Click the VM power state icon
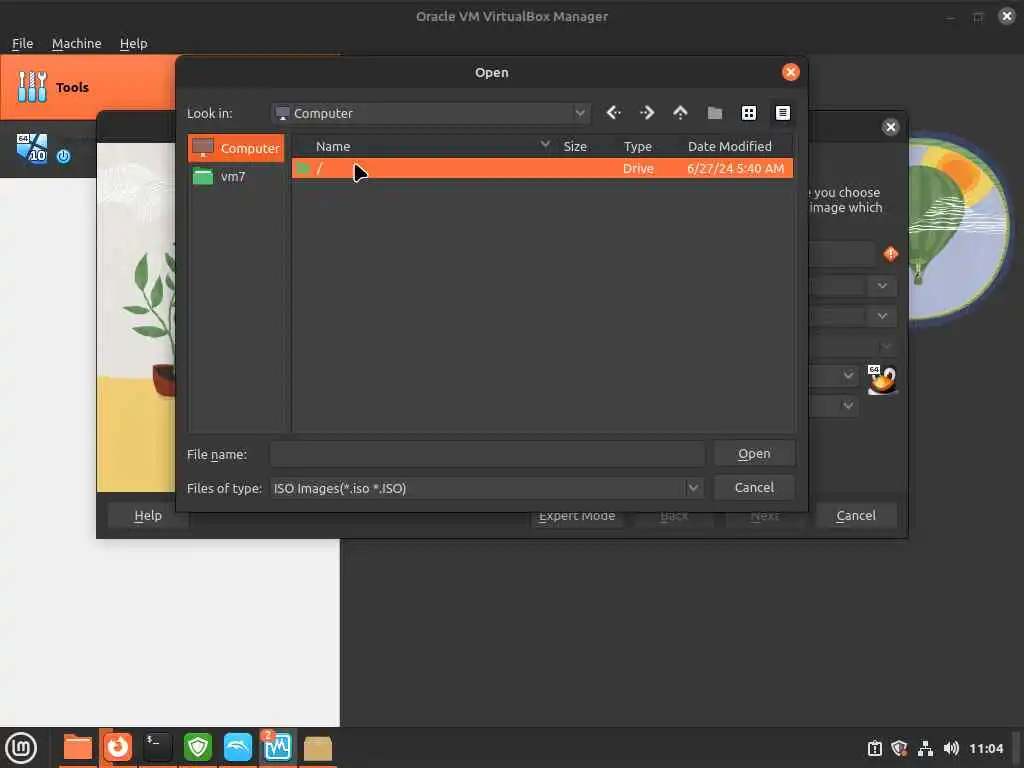1024x768 pixels. click(63, 156)
